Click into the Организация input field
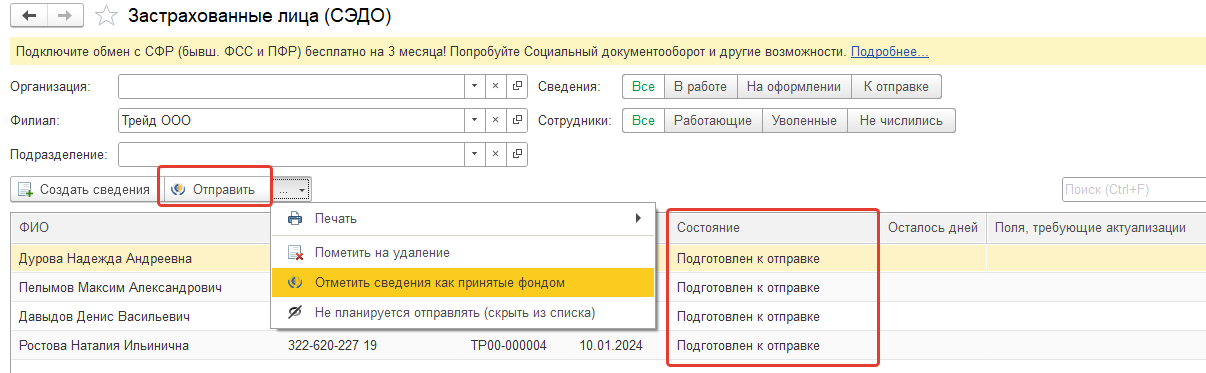Image resolution: width=1206 pixels, height=373 pixels. [x=291, y=87]
